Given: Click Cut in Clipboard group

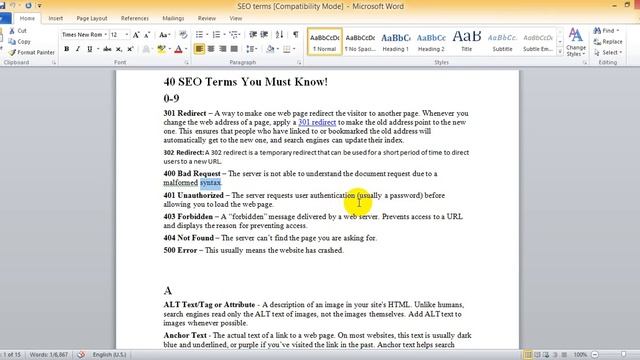Looking at the screenshot, I should click(18, 31).
